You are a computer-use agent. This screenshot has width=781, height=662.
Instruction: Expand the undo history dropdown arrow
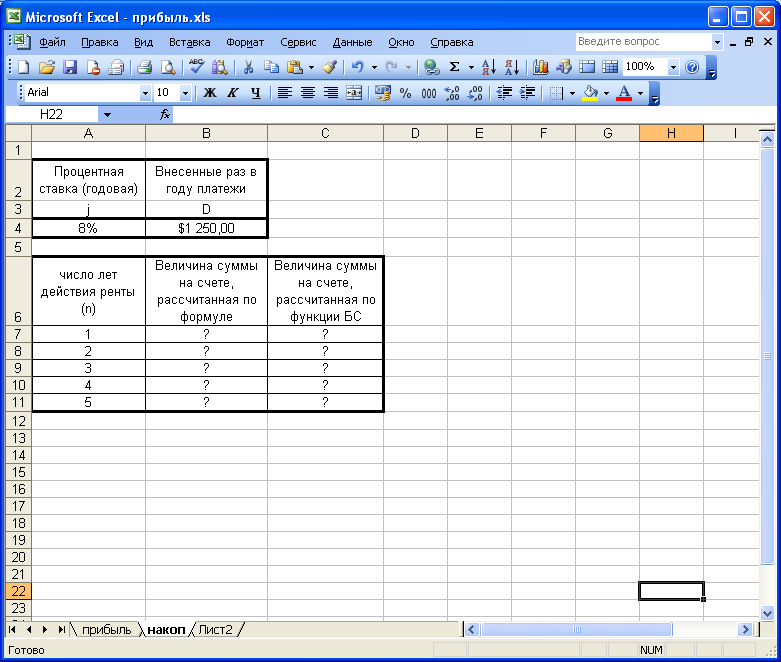point(374,67)
